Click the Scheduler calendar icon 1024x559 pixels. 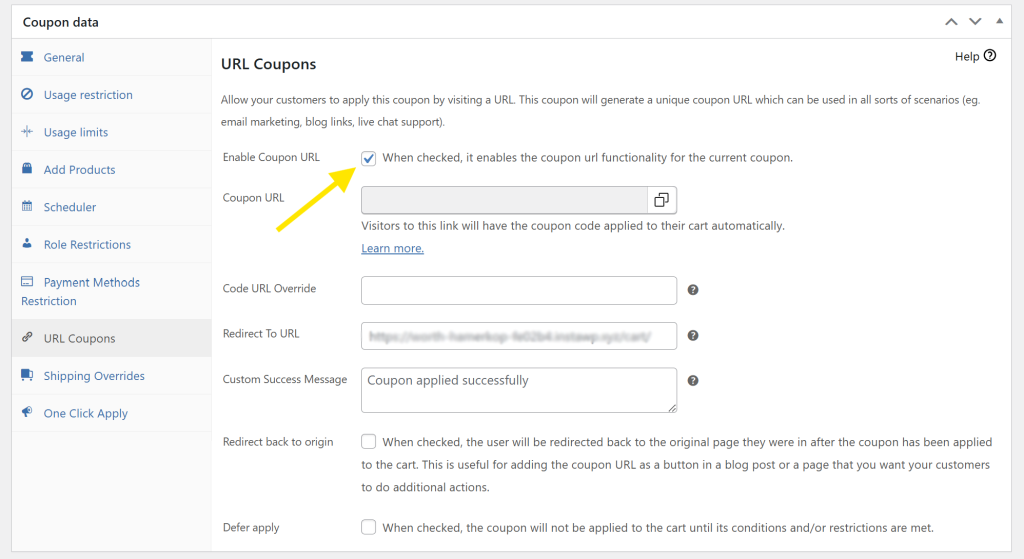27,206
